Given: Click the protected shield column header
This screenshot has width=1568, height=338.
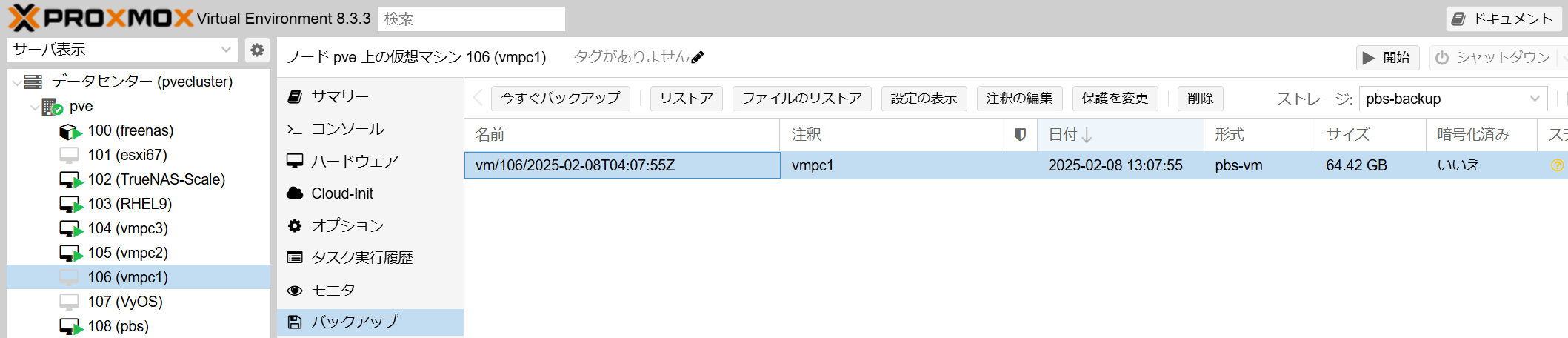Looking at the screenshot, I should (x=1020, y=135).
